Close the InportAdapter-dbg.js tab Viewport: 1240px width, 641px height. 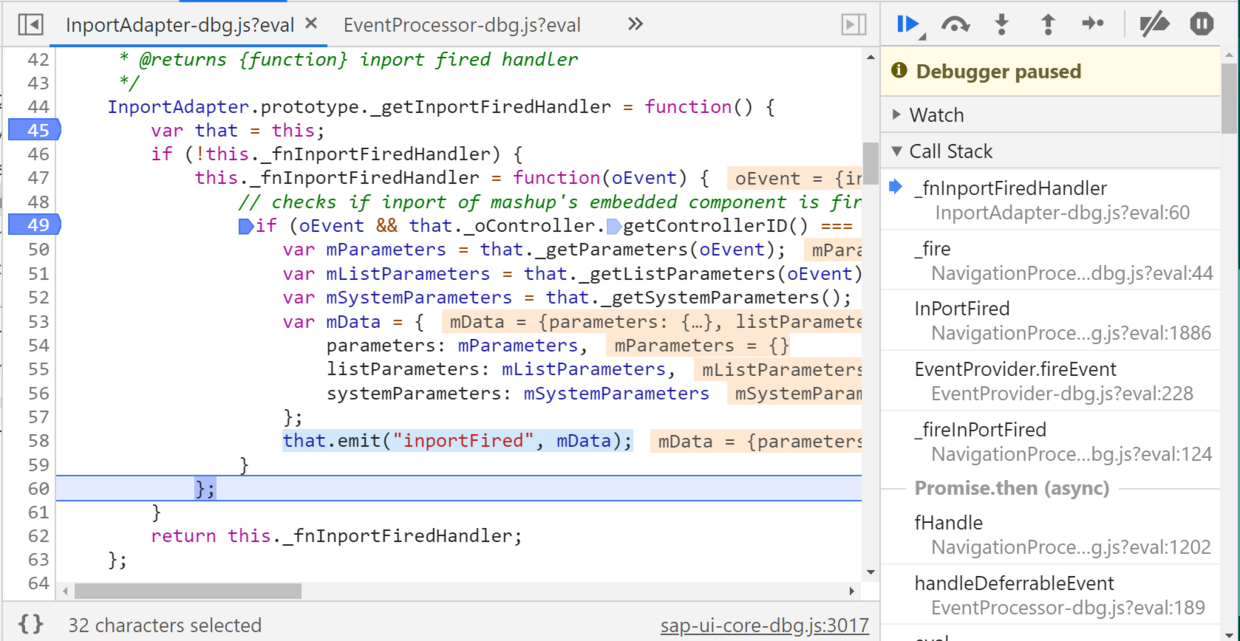tap(311, 24)
